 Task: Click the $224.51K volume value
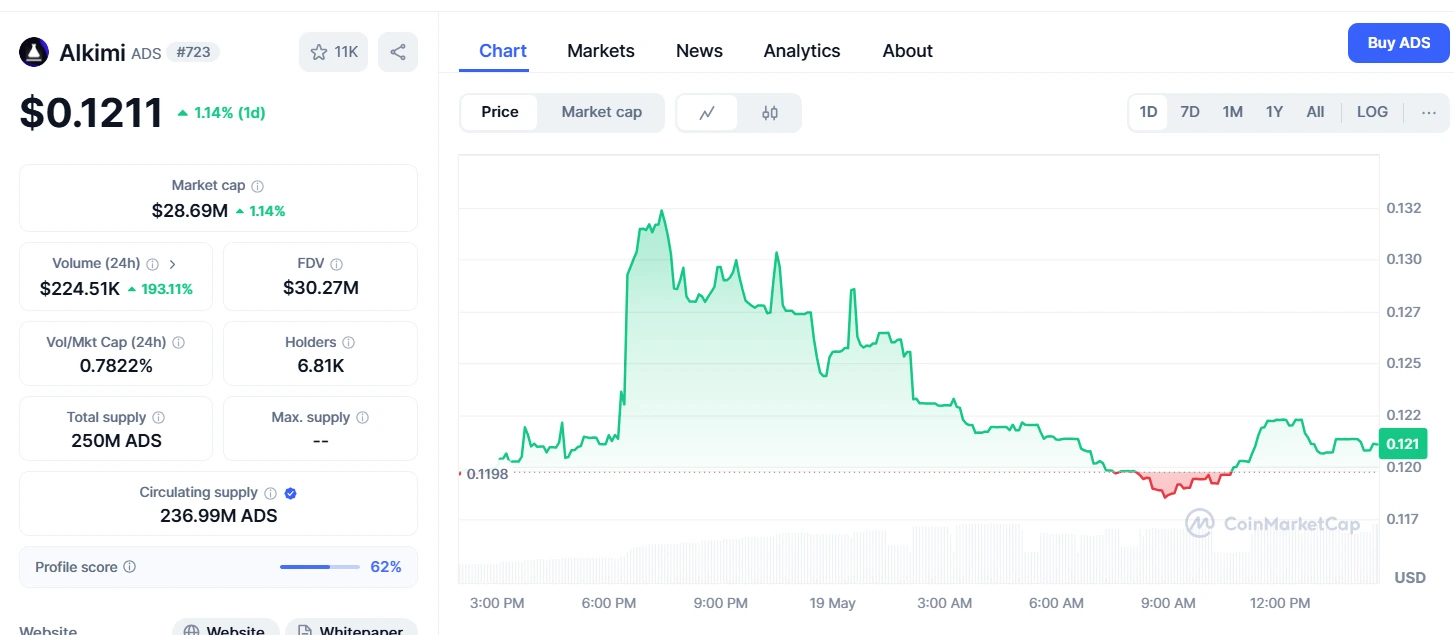coord(80,289)
